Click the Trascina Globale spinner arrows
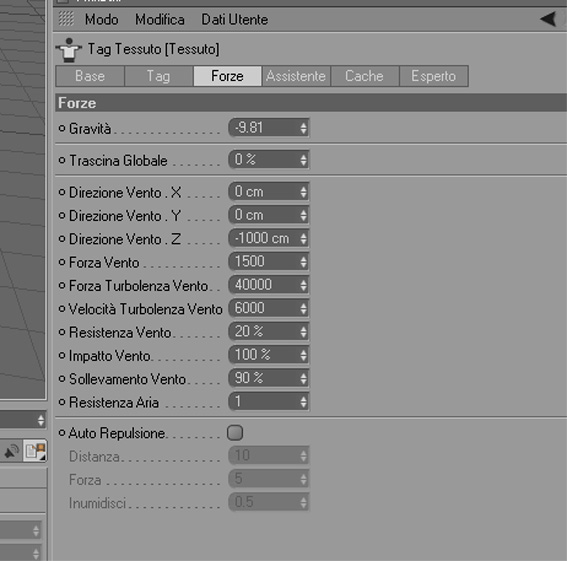 [303, 160]
